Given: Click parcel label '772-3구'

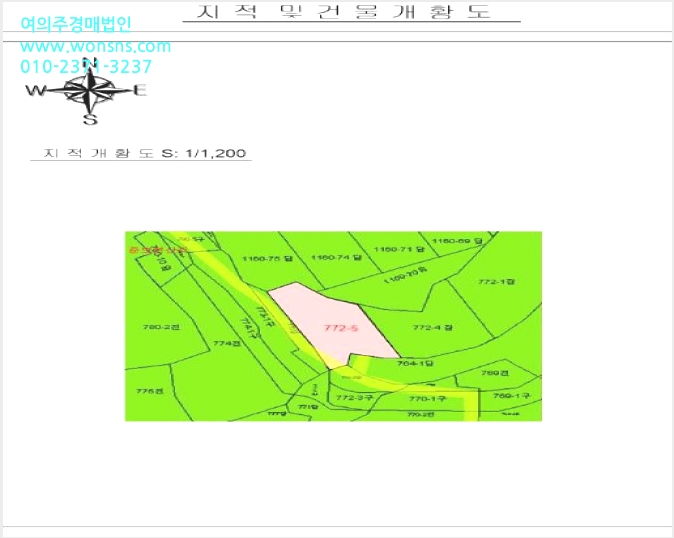Looking at the screenshot, I should pos(354,398).
